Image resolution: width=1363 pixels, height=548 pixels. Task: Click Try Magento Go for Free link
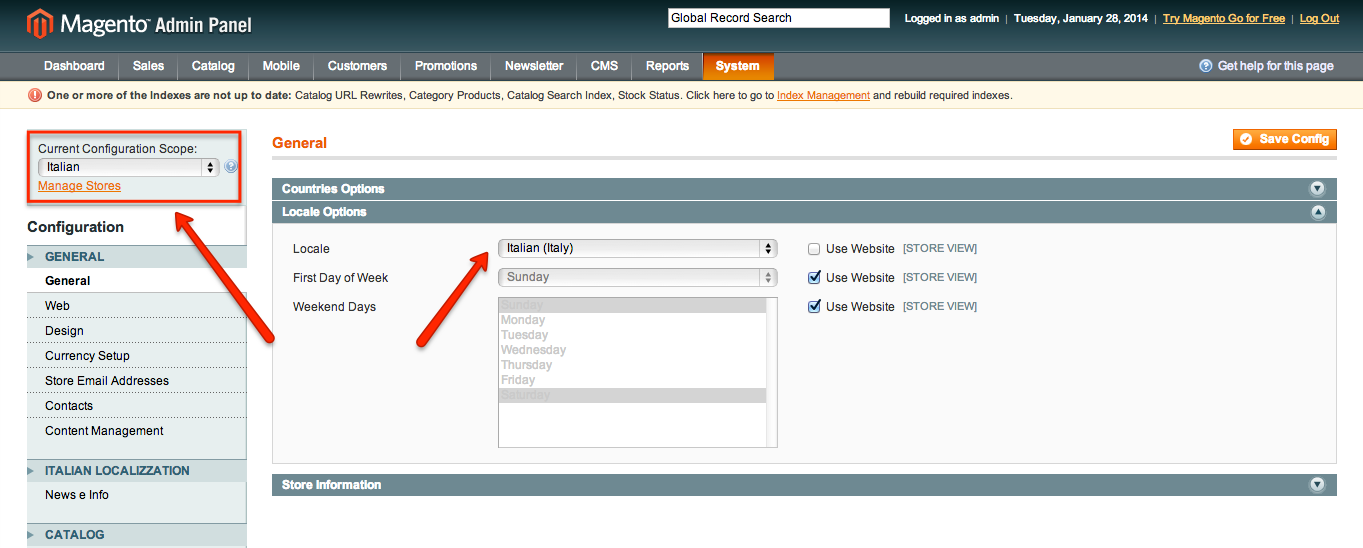point(1224,18)
